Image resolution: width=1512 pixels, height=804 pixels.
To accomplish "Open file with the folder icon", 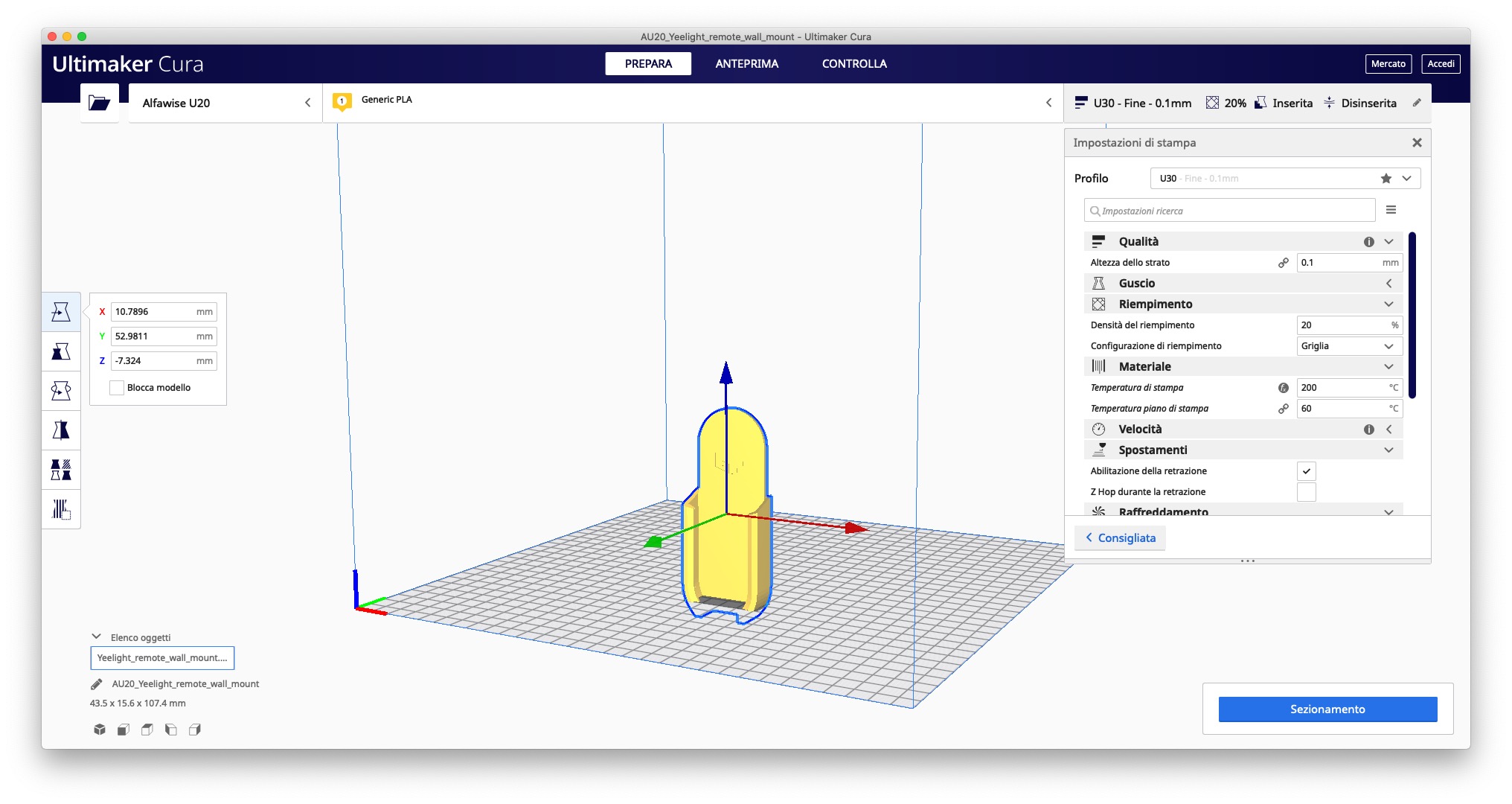I will (99, 103).
